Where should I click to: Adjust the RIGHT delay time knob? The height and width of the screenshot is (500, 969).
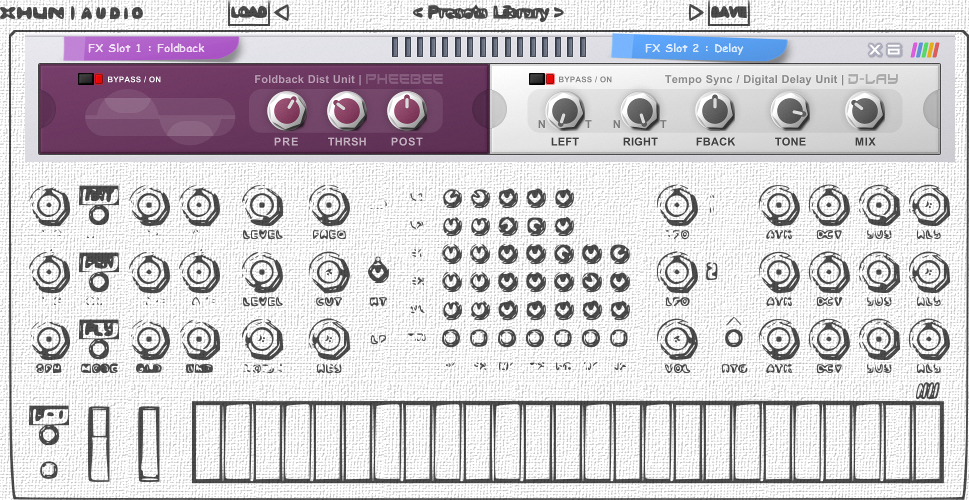(640, 111)
